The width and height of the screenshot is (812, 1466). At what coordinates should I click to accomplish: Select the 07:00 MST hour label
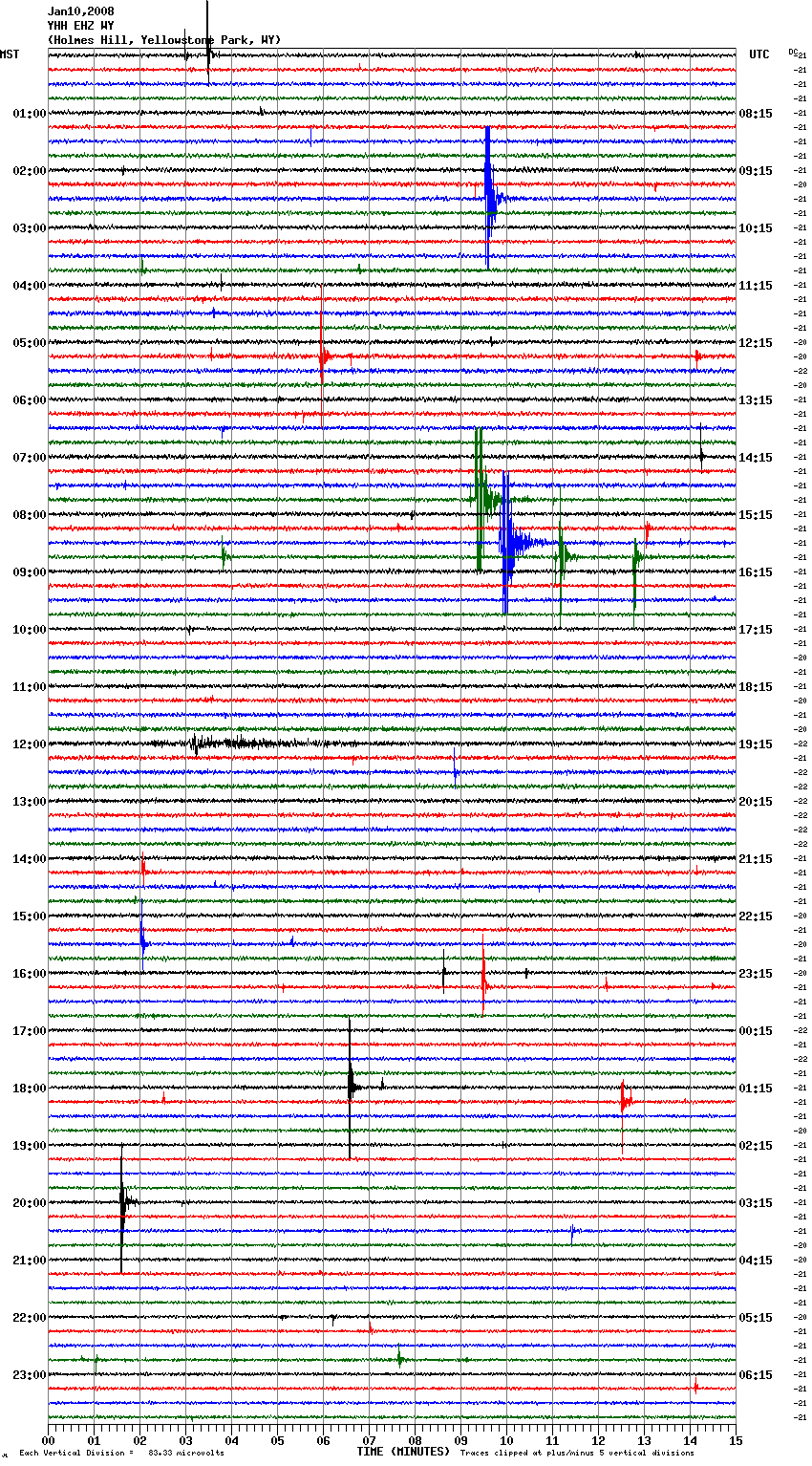point(30,458)
